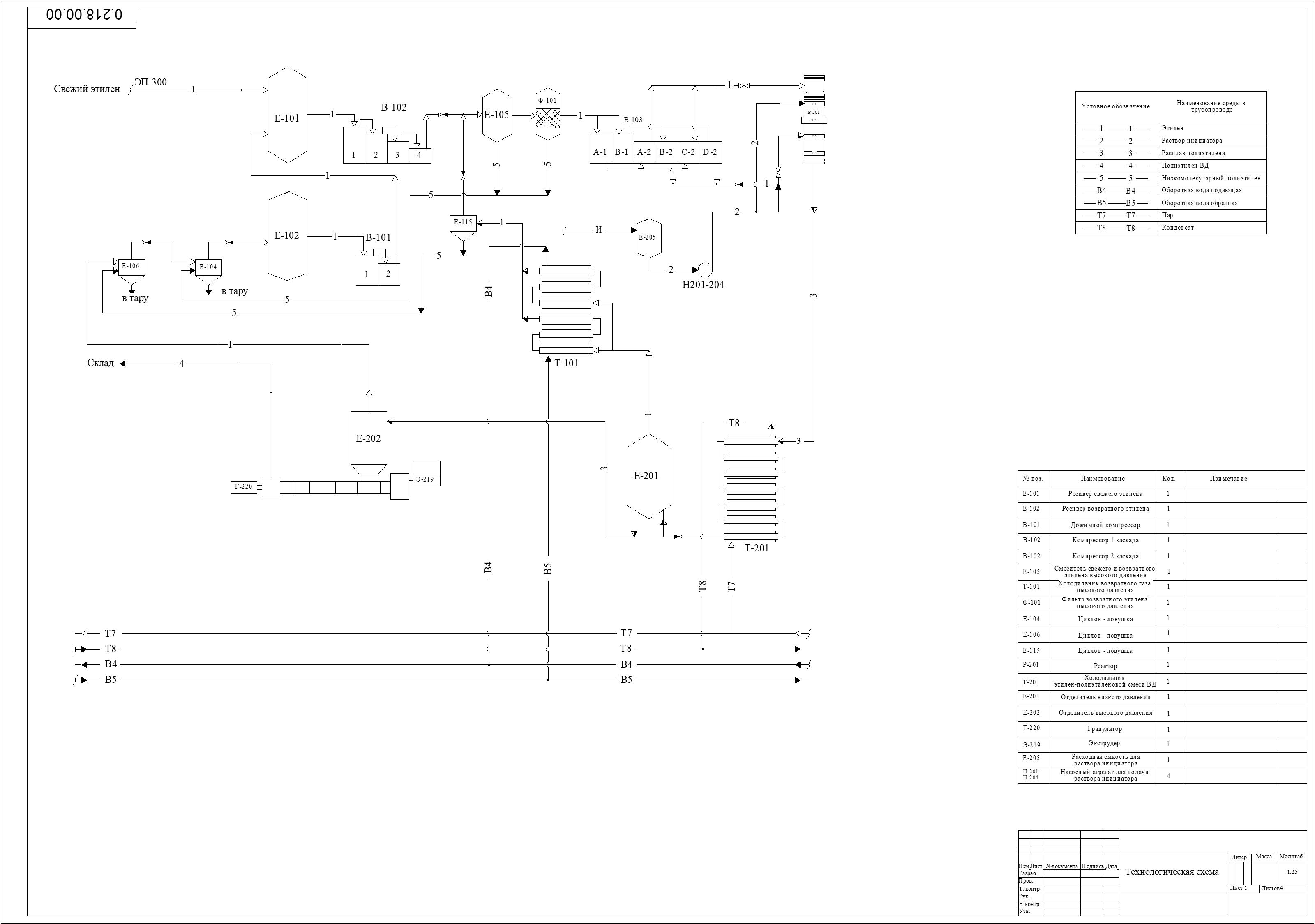The height and width of the screenshot is (924, 1315).
Task: Select the E-201 separator vessel
Action: [648, 476]
